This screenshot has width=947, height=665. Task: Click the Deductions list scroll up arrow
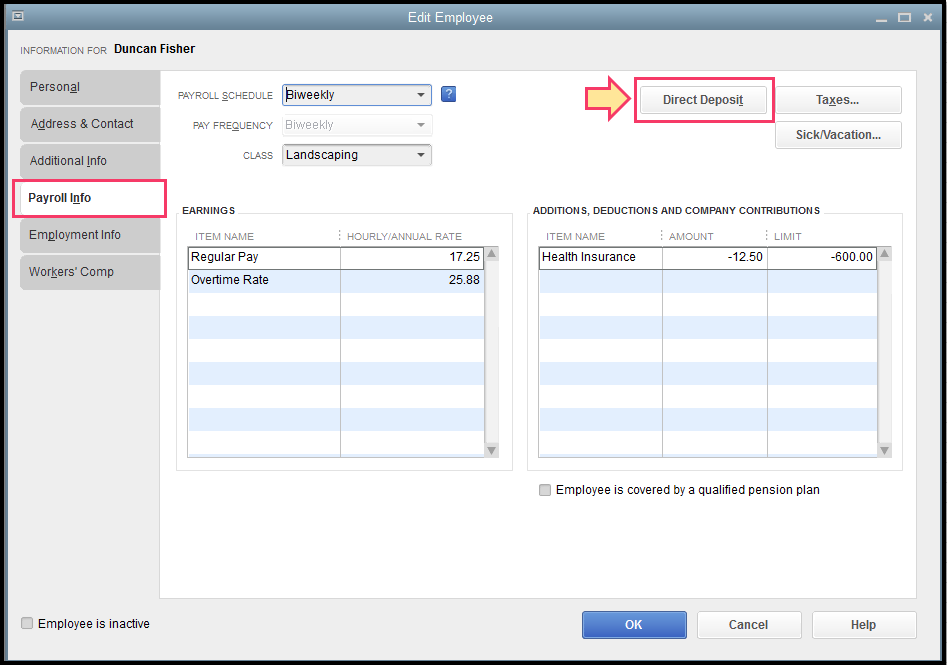[885, 254]
